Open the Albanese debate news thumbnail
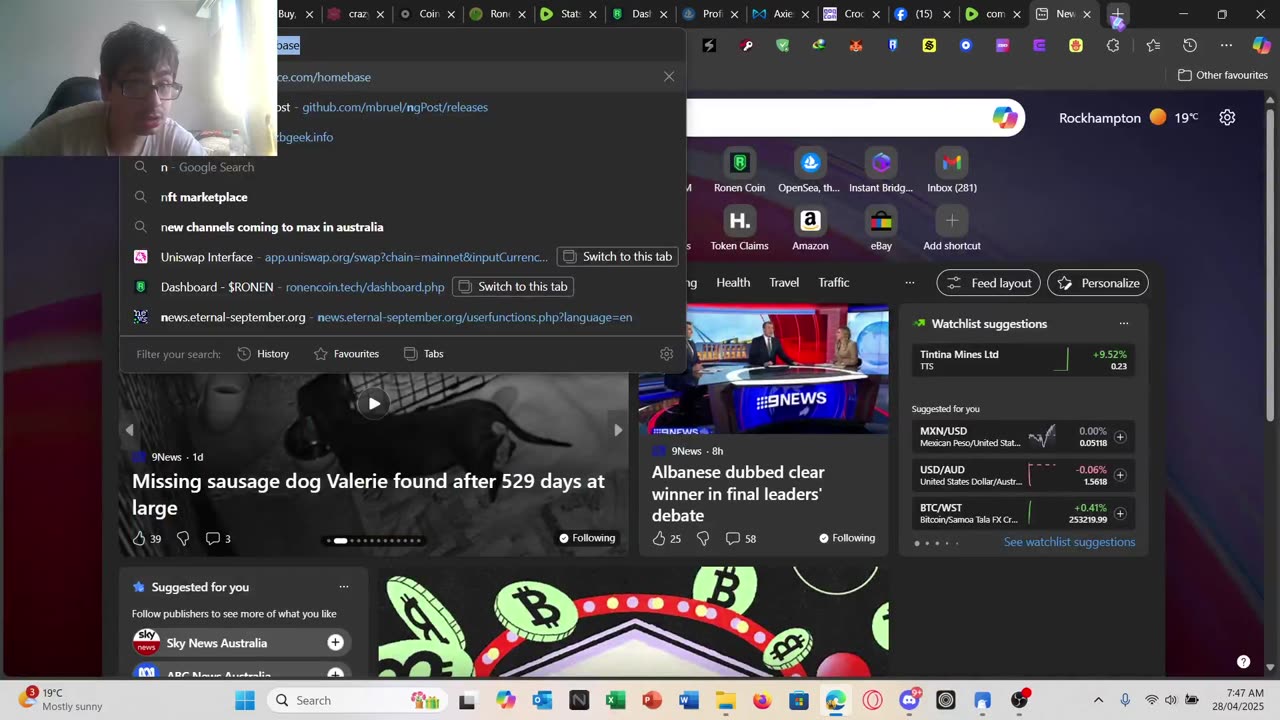The width and height of the screenshot is (1280, 720). click(x=763, y=369)
